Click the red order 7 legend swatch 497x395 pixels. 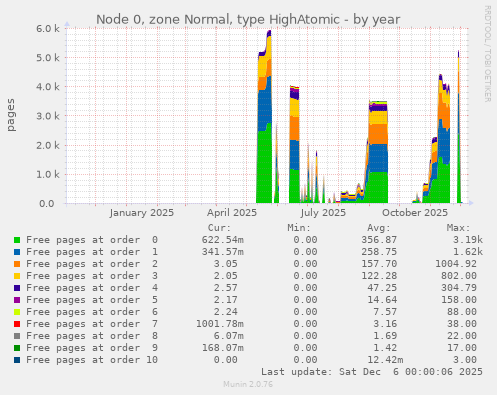click(x=17, y=324)
